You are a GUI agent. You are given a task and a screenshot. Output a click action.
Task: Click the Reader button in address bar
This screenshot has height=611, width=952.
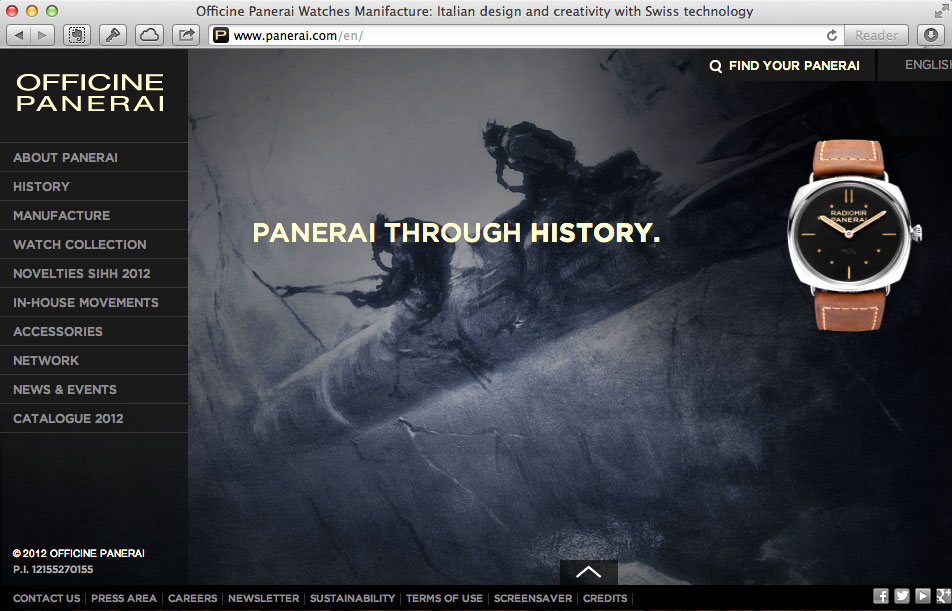(876, 35)
